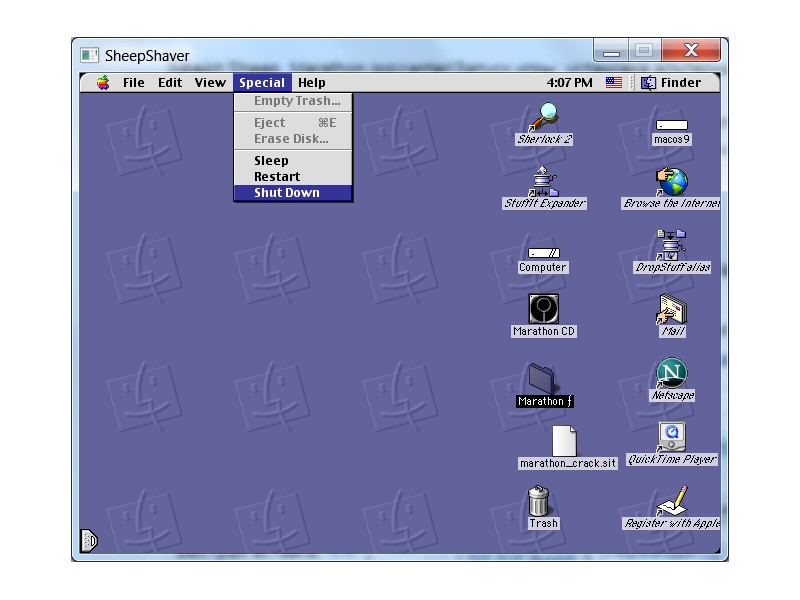
Task: Choose Sleep from the Special menu
Action: point(293,161)
